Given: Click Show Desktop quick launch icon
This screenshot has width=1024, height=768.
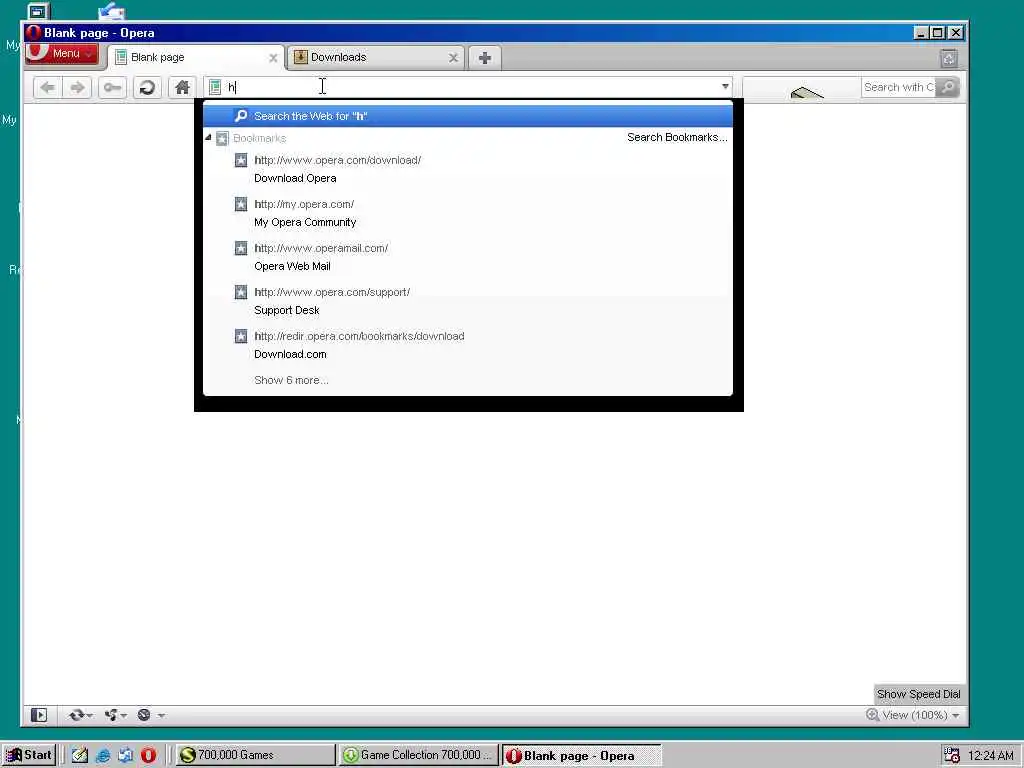Looking at the screenshot, I should point(80,756).
